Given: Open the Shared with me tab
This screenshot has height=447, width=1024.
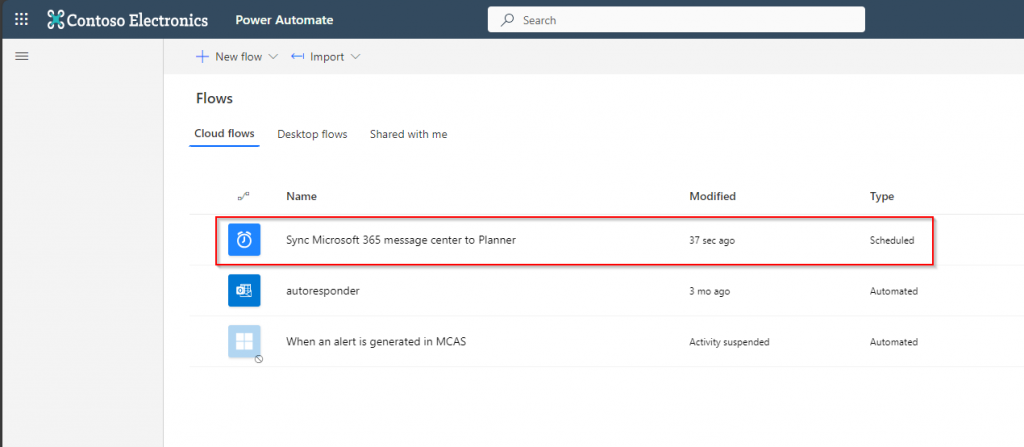Looking at the screenshot, I should (x=408, y=134).
